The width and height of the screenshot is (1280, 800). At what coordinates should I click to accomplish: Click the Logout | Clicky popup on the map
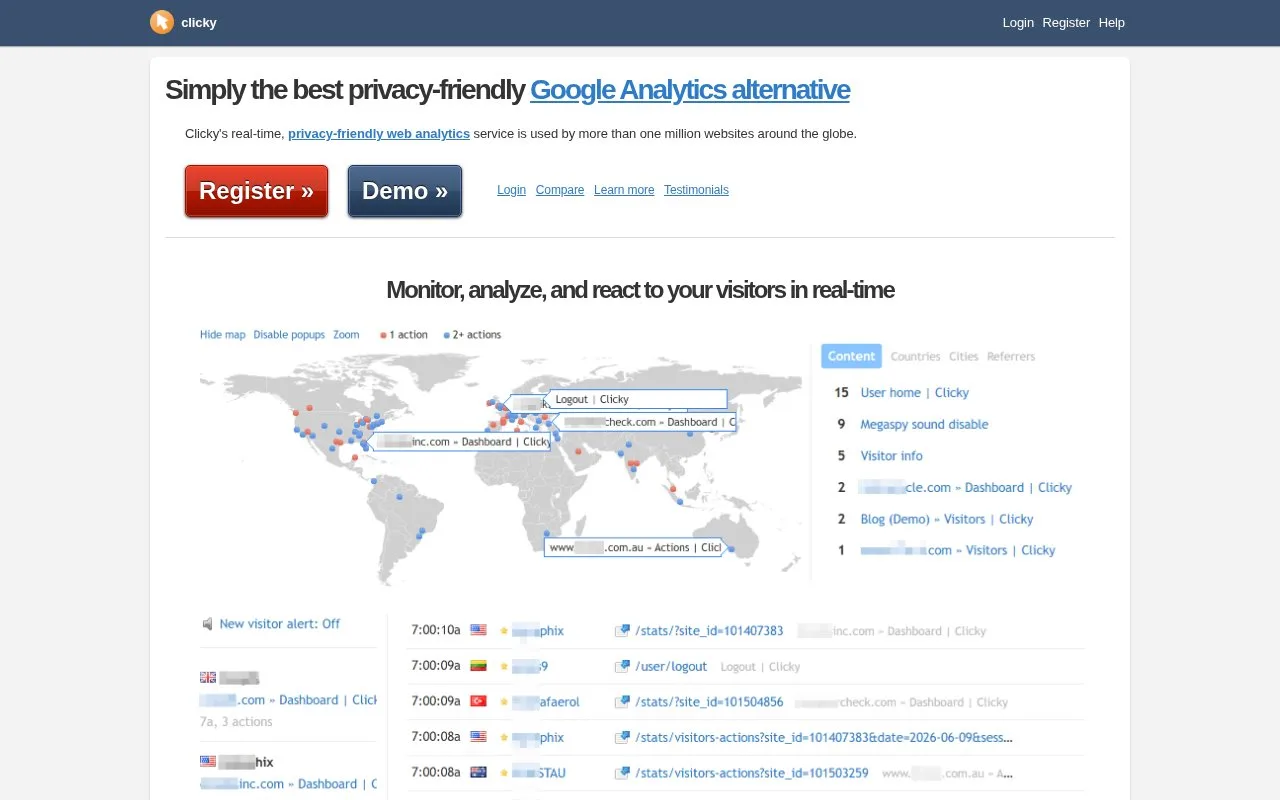(x=636, y=399)
